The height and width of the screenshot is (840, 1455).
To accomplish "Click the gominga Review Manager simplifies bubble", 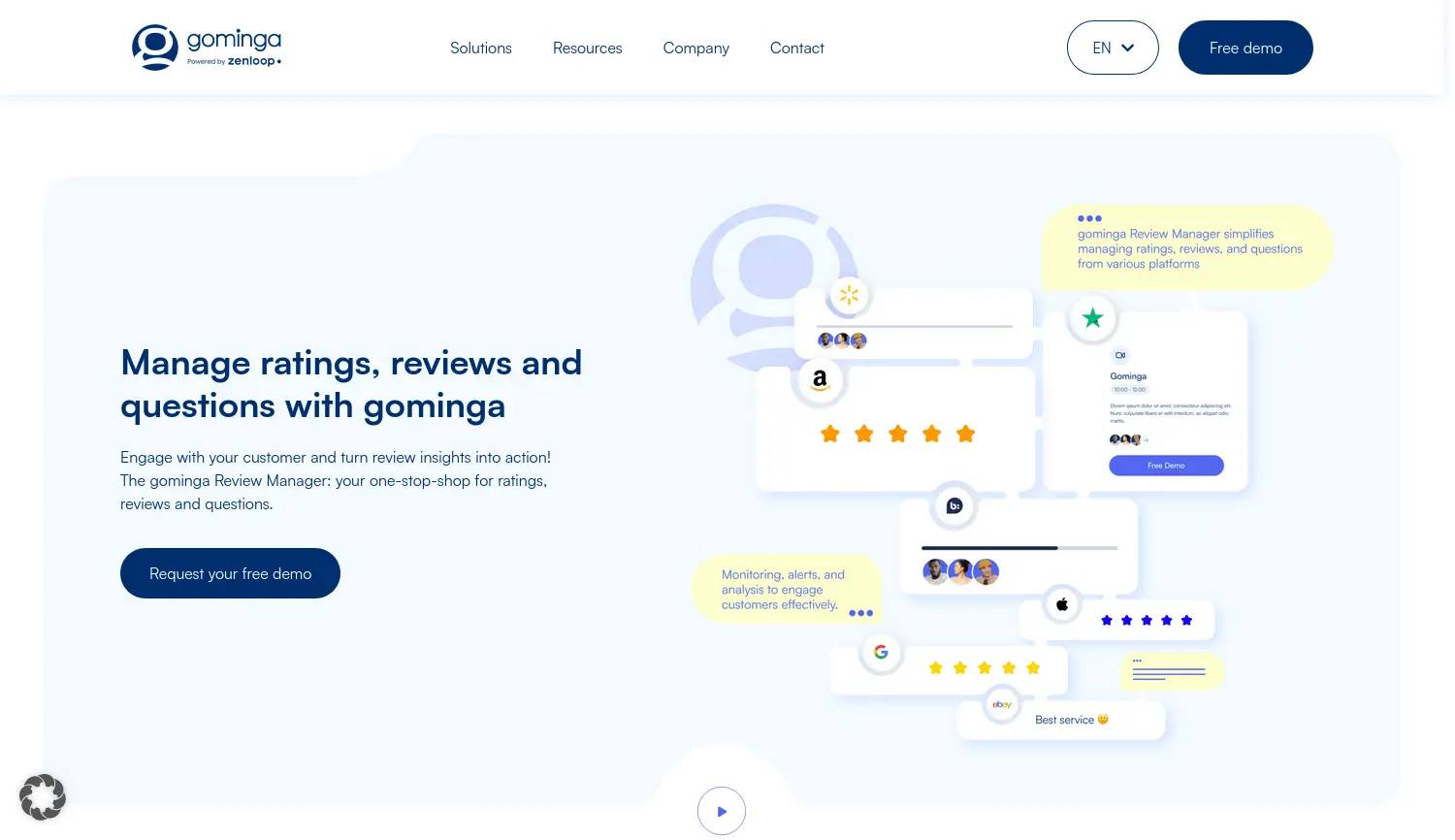I will click(x=1187, y=247).
